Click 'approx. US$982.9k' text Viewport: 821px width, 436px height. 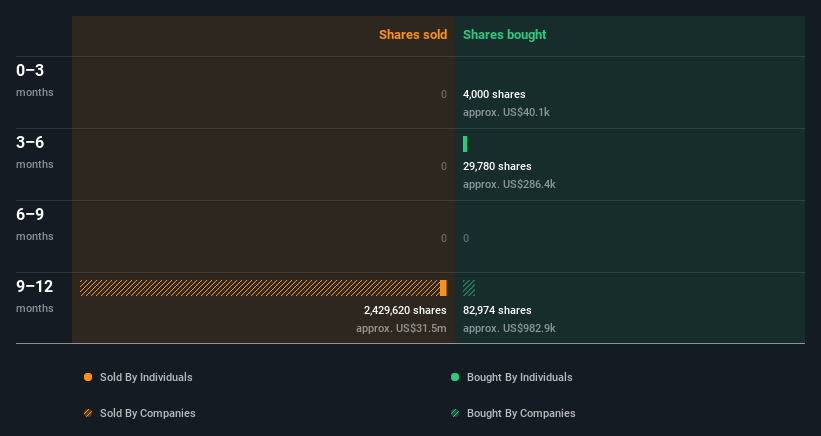509,328
